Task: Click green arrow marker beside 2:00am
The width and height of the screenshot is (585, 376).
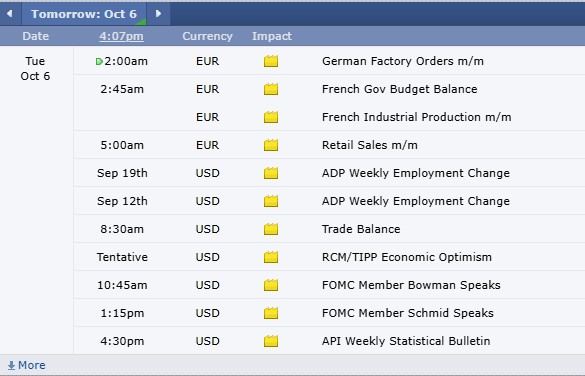Action: 99,62
